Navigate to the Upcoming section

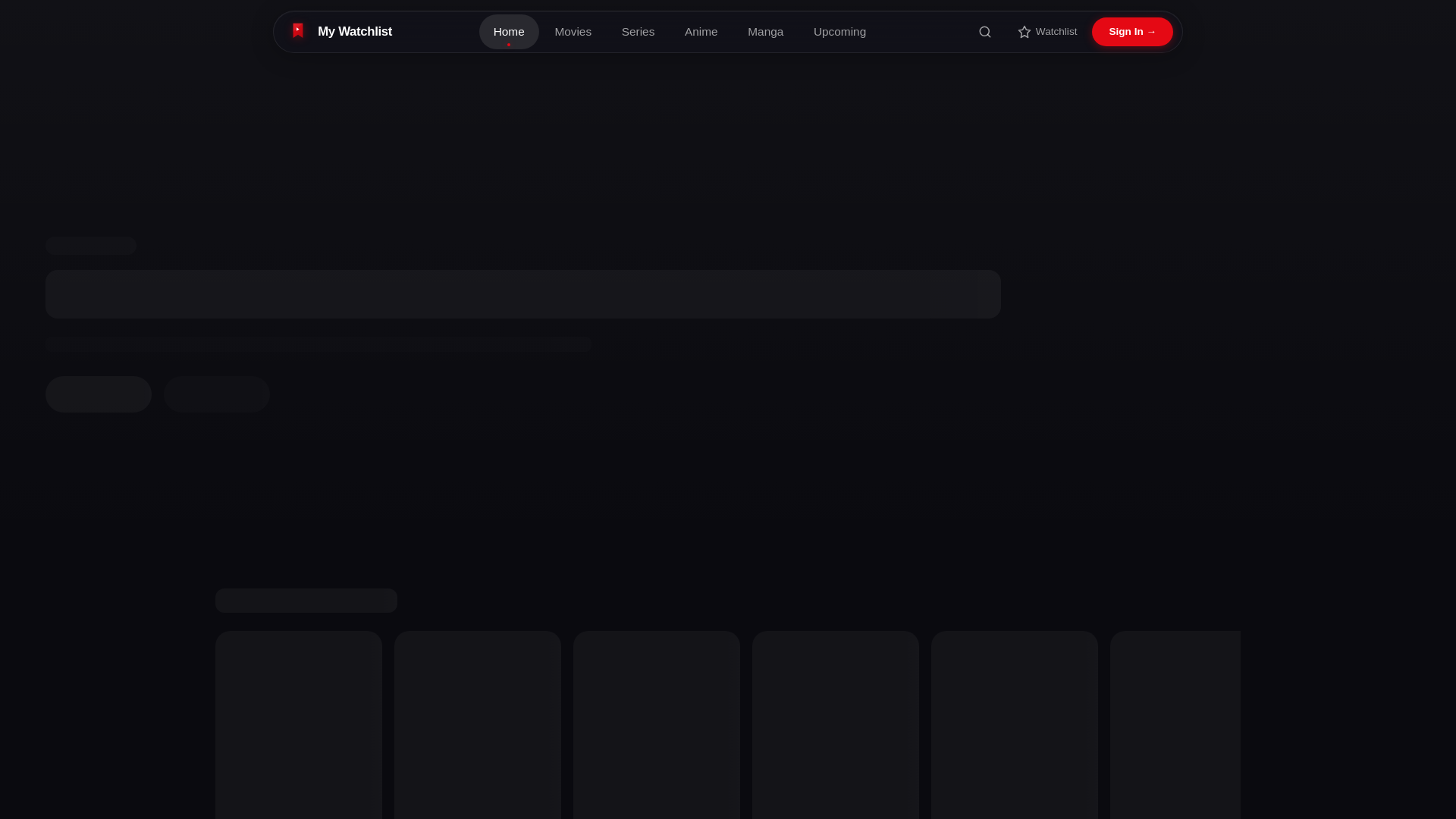pos(839,32)
